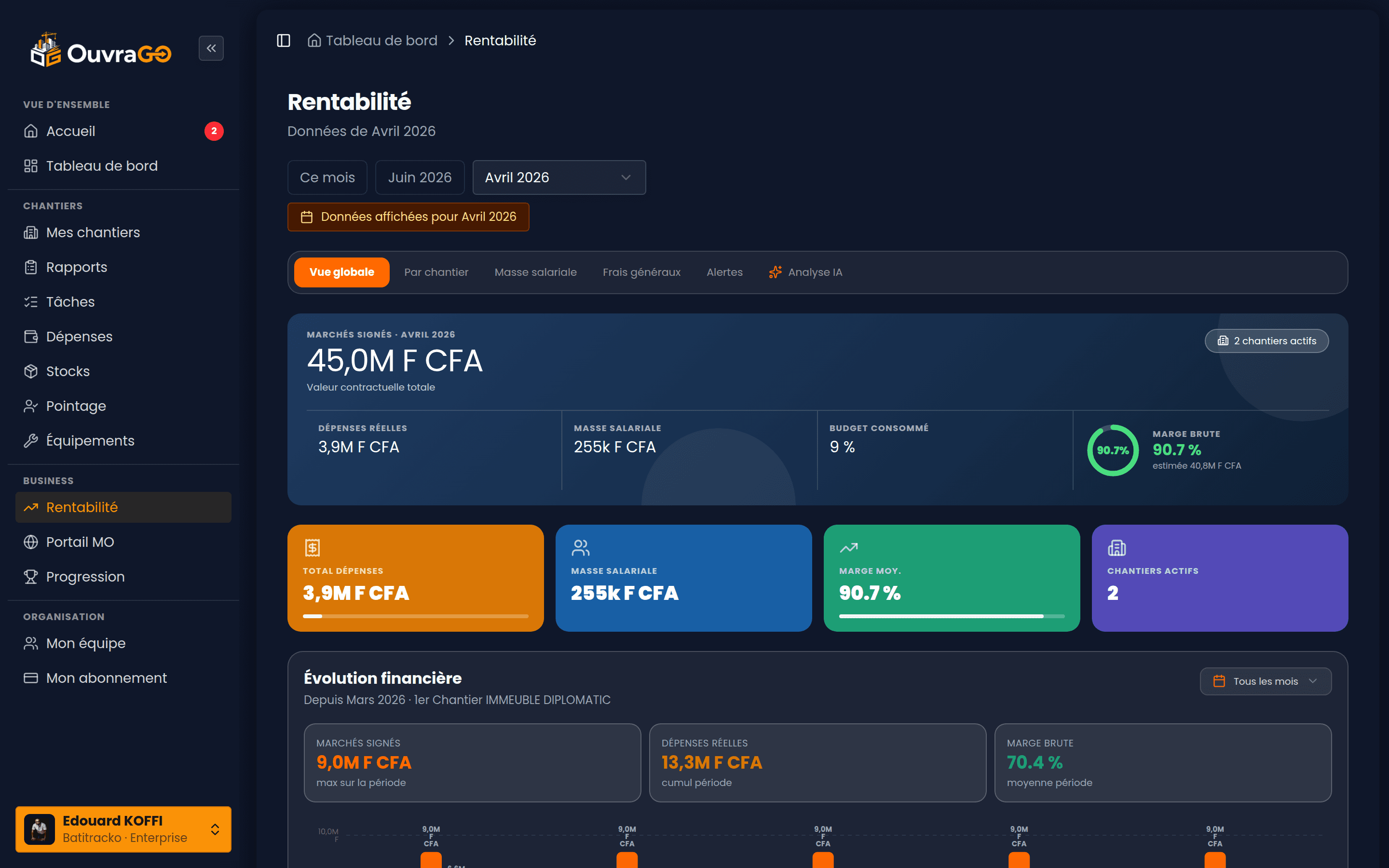This screenshot has height=868, width=1389.
Task: Click the Progression trophy icon
Action: pos(31,577)
